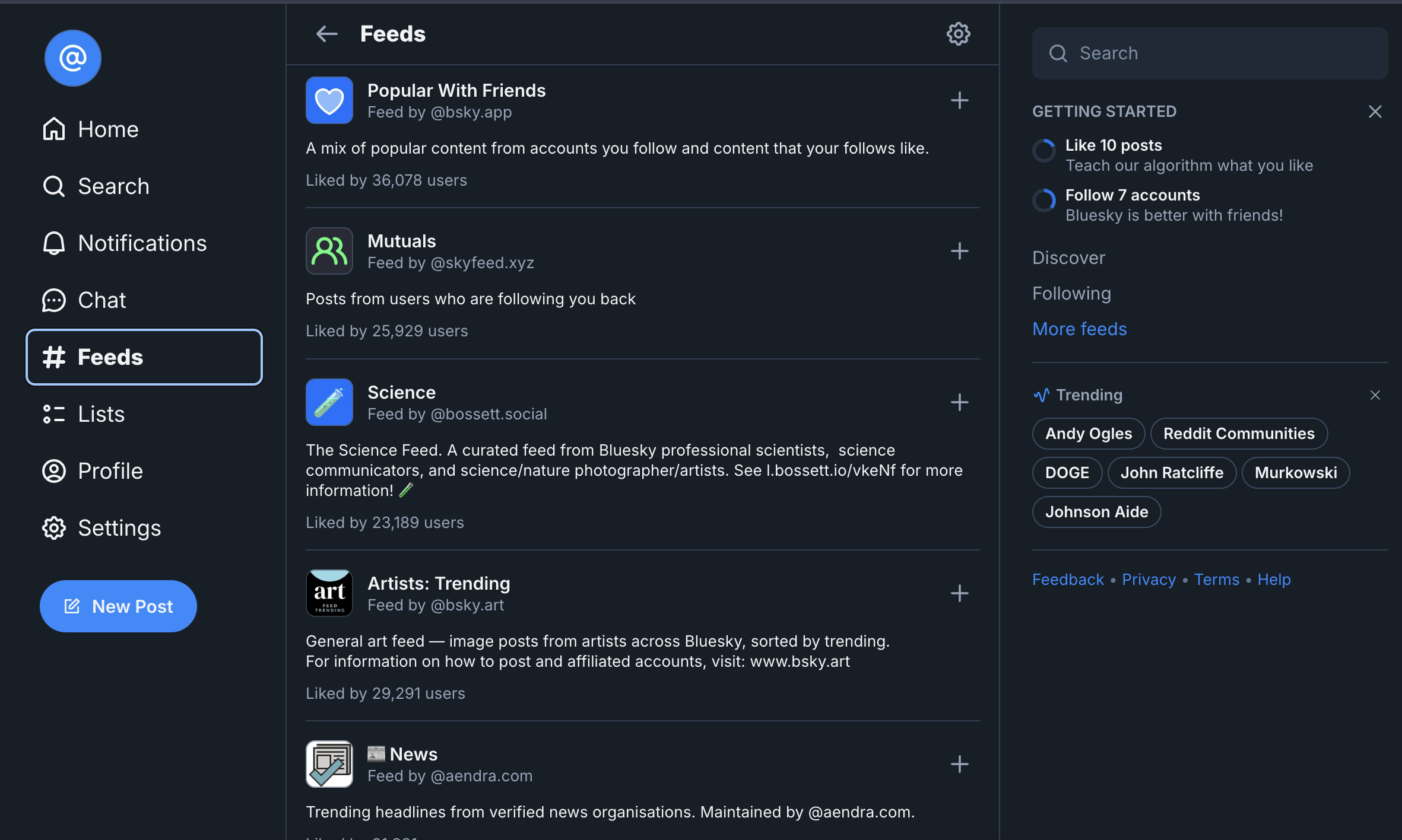Viewport: 1402px width, 840px height.
Task: Select the Discover feeds tab
Action: click(x=1068, y=257)
